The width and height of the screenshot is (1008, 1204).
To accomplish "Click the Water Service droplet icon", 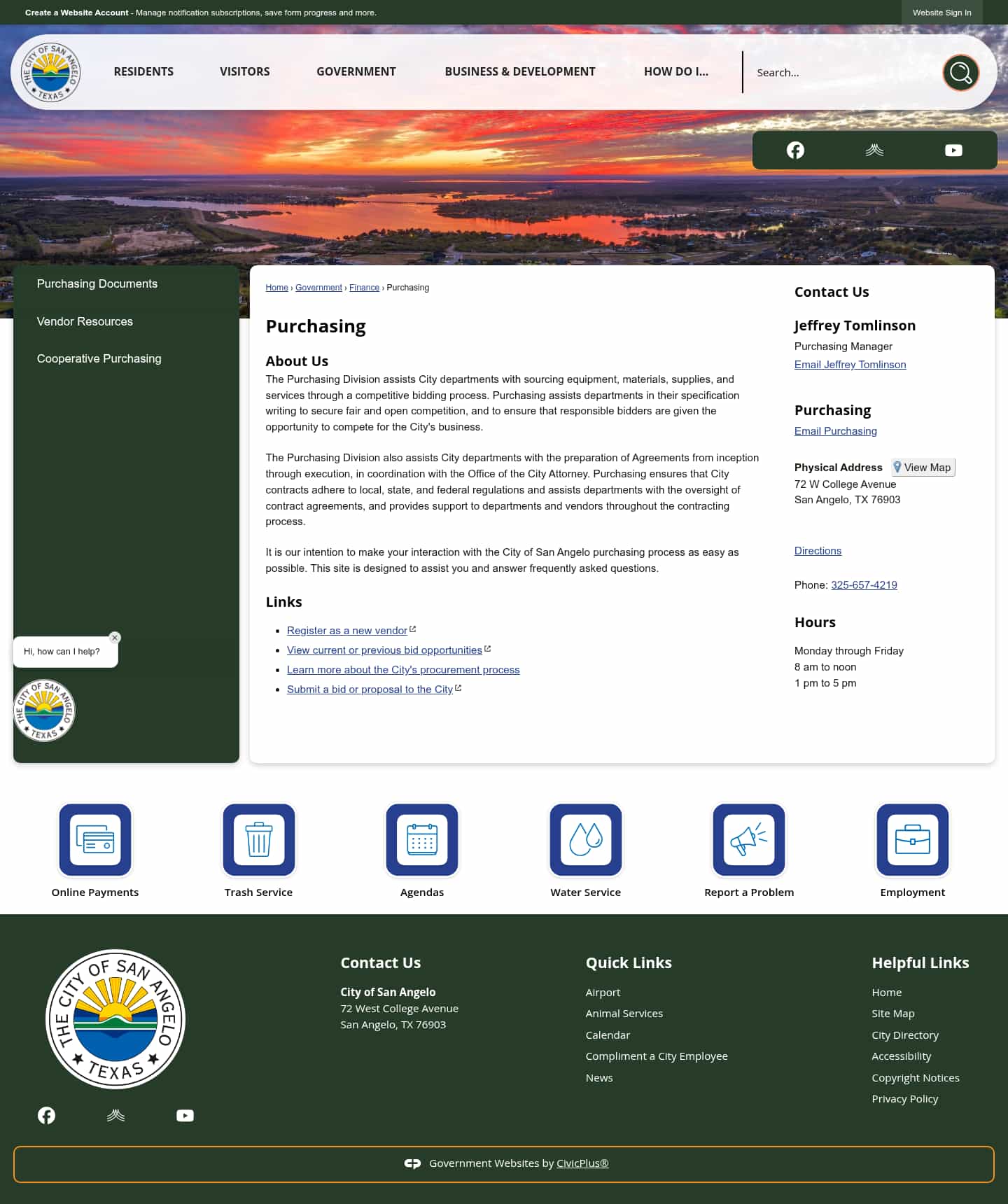I will [x=586, y=840].
